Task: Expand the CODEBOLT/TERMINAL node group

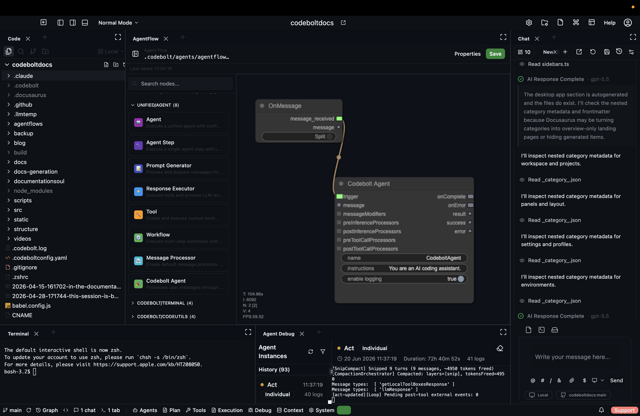Action: click(133, 303)
